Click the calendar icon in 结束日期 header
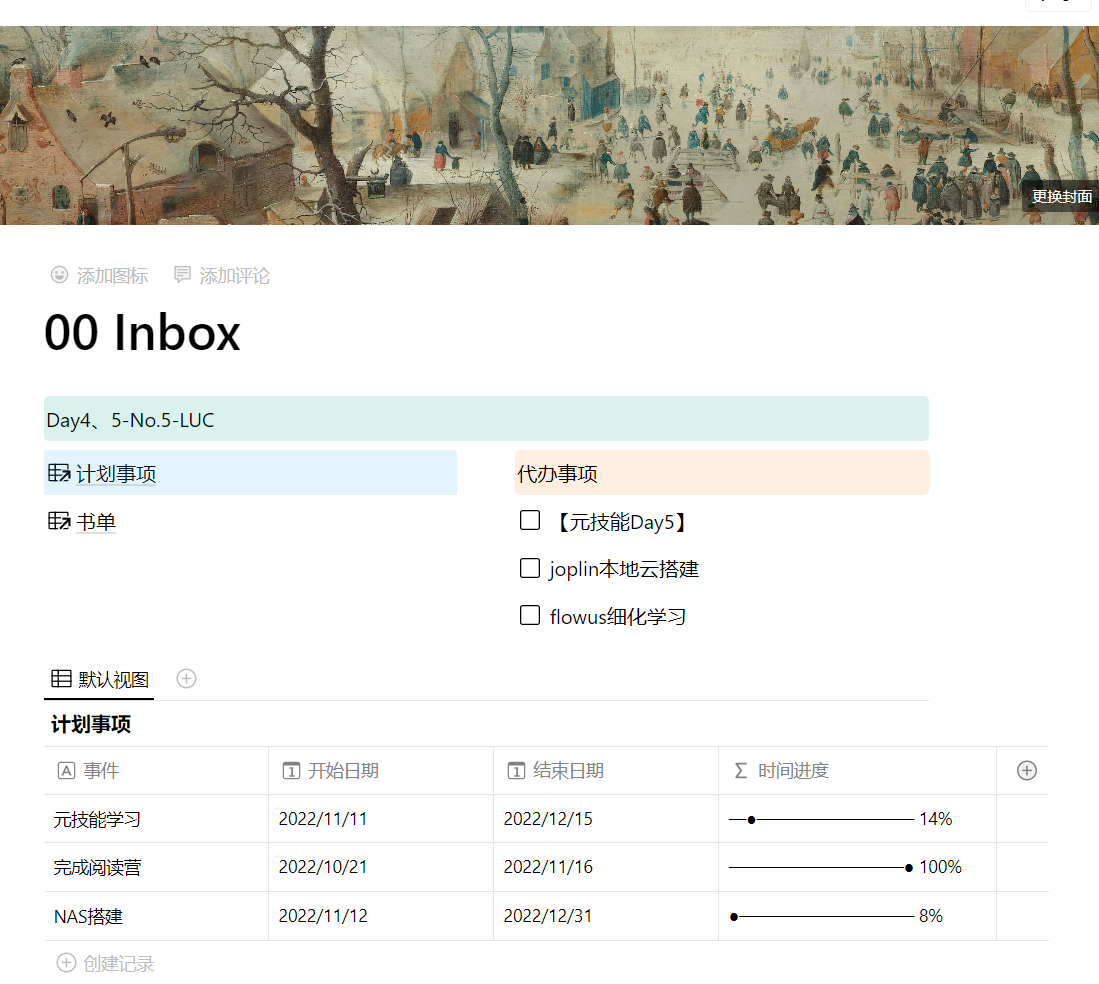 pos(516,771)
